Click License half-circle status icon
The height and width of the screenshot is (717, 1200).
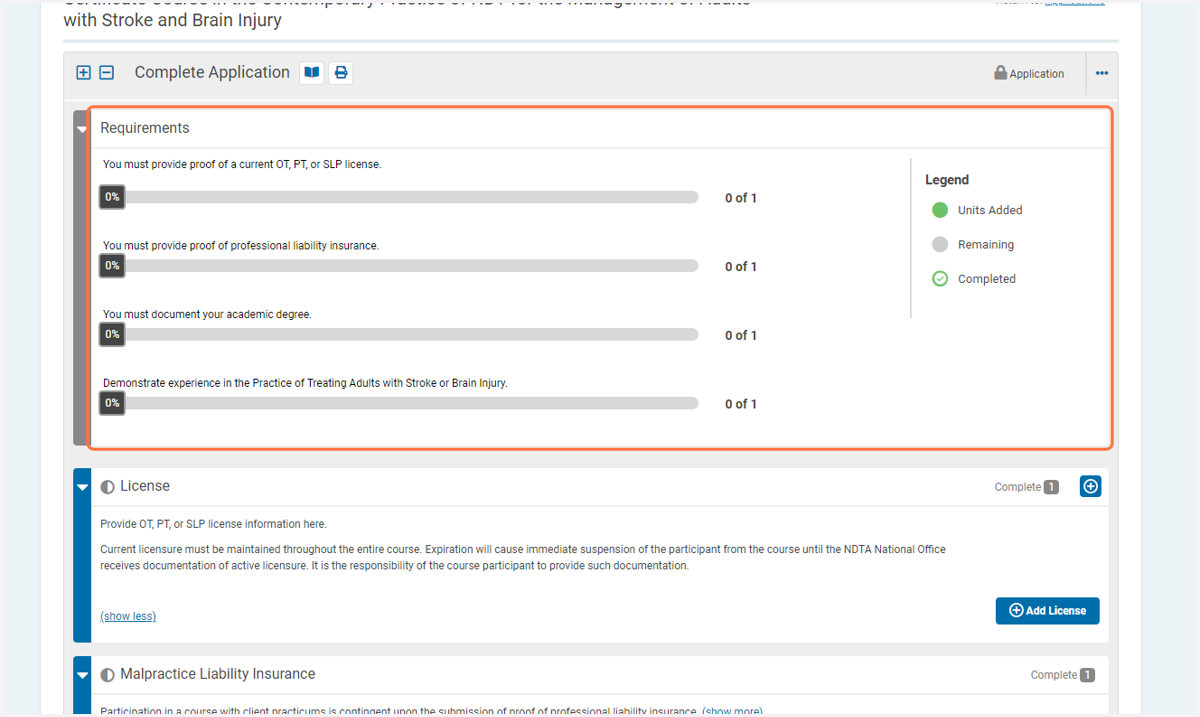(x=108, y=487)
